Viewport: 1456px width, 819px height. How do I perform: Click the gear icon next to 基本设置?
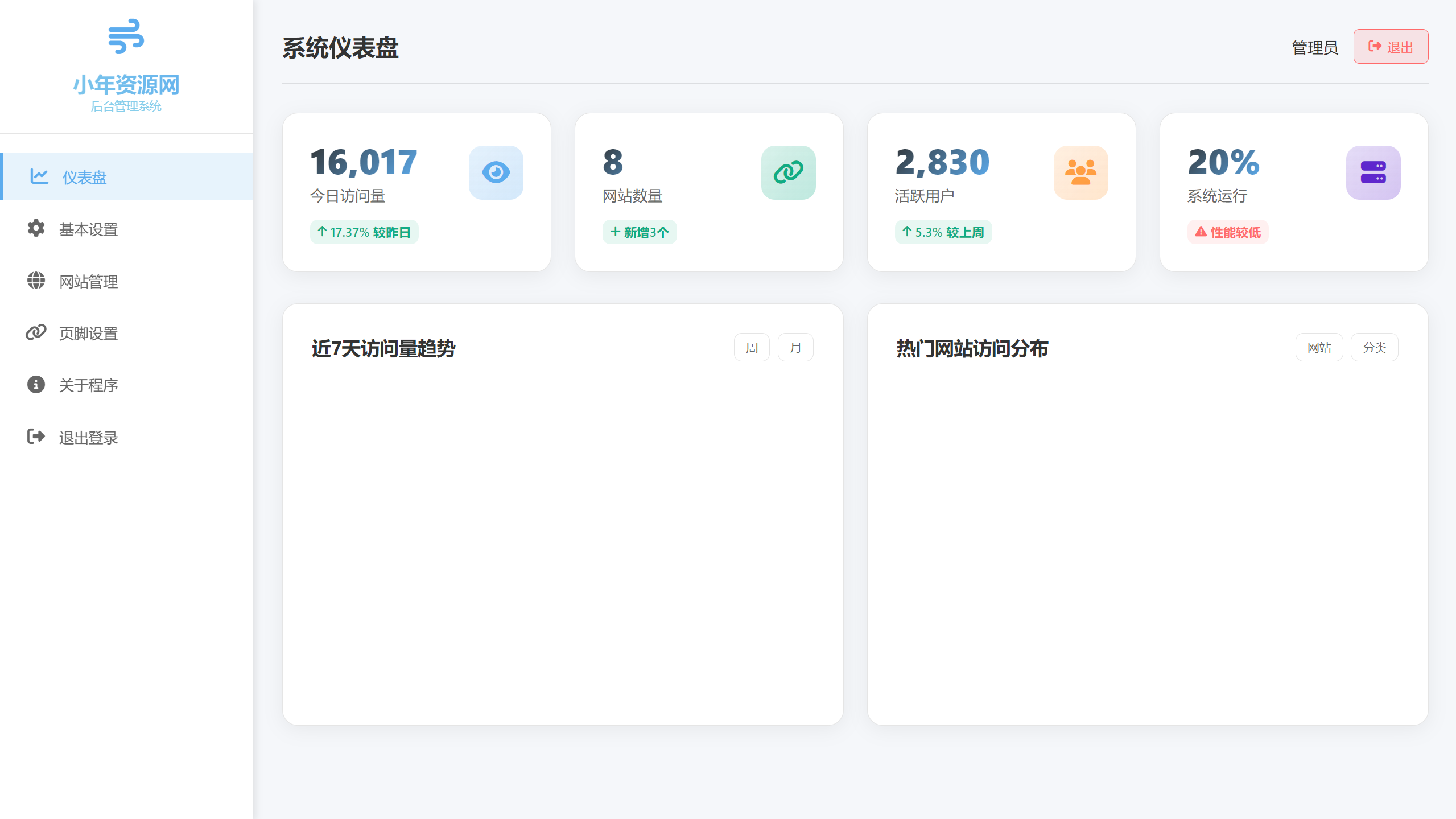pos(36,229)
